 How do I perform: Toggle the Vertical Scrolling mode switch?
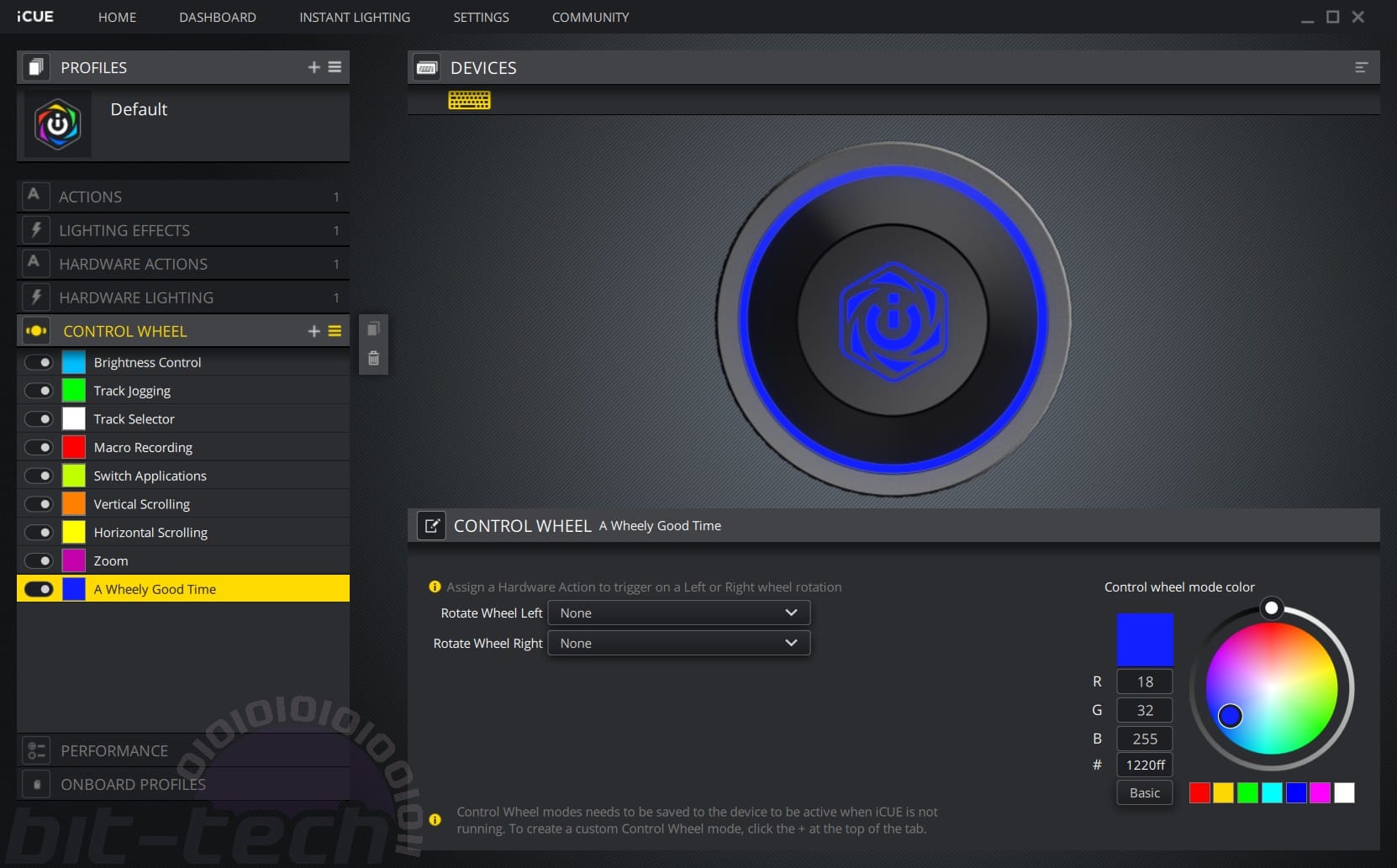tap(39, 504)
